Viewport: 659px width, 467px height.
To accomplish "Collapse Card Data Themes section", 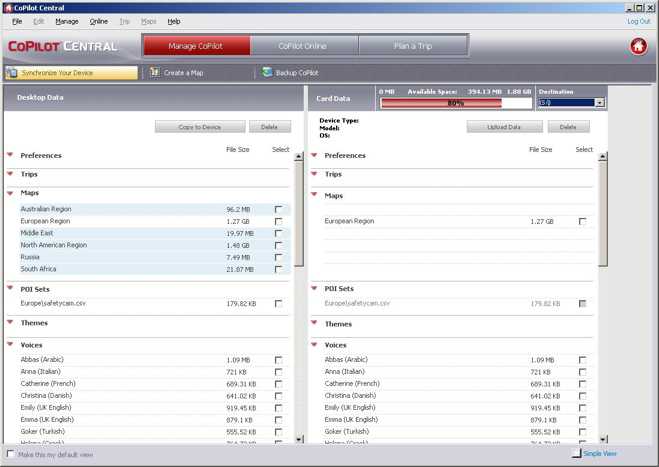I will pos(314,323).
